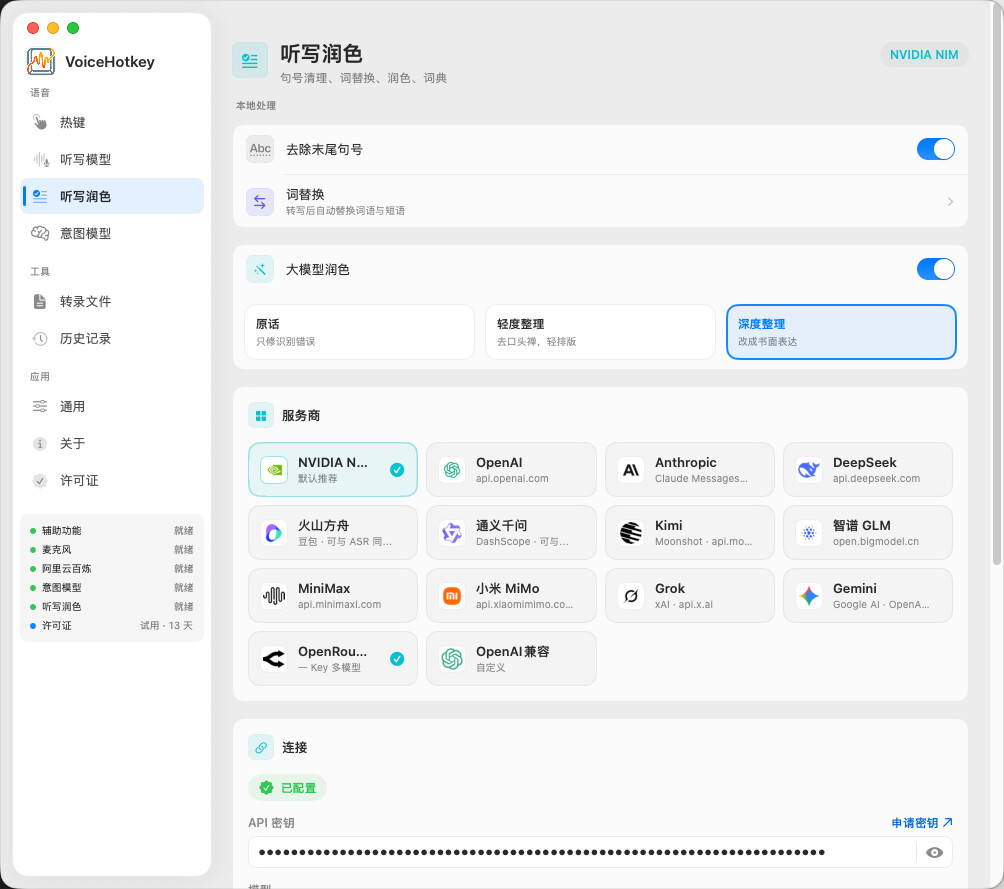Click 'open.bigmodel.cn' text on GLM card
The height and width of the screenshot is (889, 1004).
pos(875,541)
